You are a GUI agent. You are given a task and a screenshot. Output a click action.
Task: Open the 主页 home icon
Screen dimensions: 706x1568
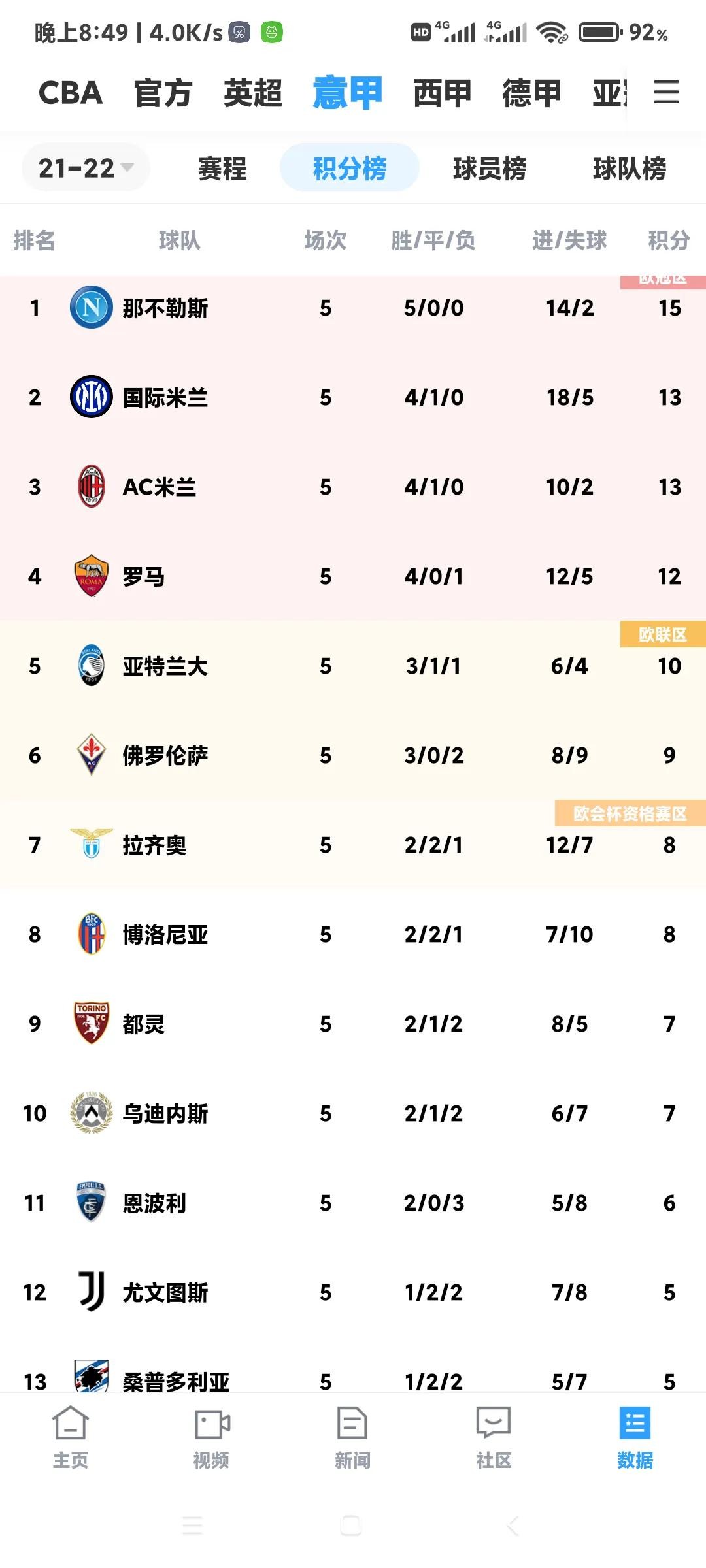click(x=71, y=1423)
